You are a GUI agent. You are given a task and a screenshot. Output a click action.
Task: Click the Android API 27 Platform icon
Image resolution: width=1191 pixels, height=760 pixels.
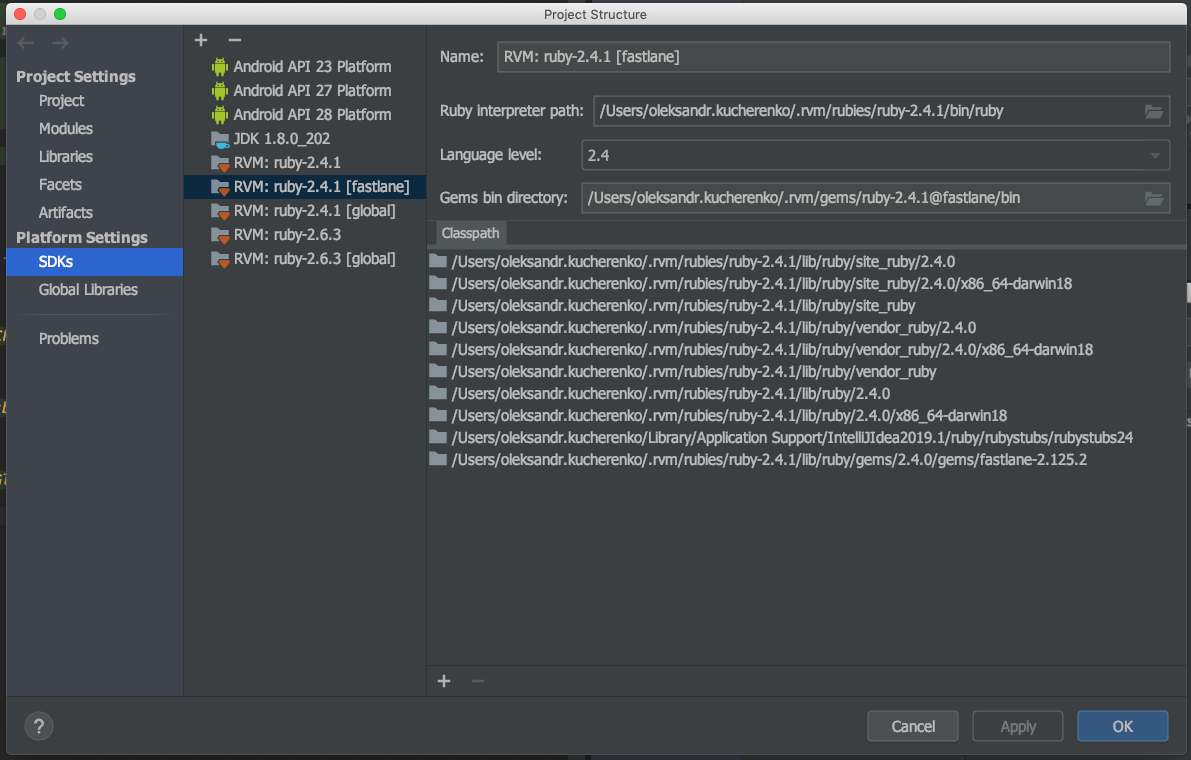click(219, 90)
